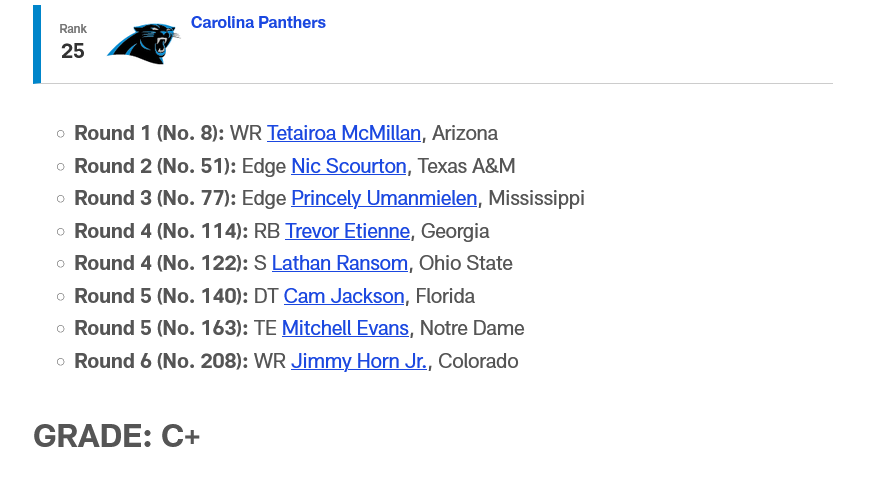Viewport: 873px width, 479px height.
Task: Click the GRADE: C+ heading
Action: [x=116, y=436]
